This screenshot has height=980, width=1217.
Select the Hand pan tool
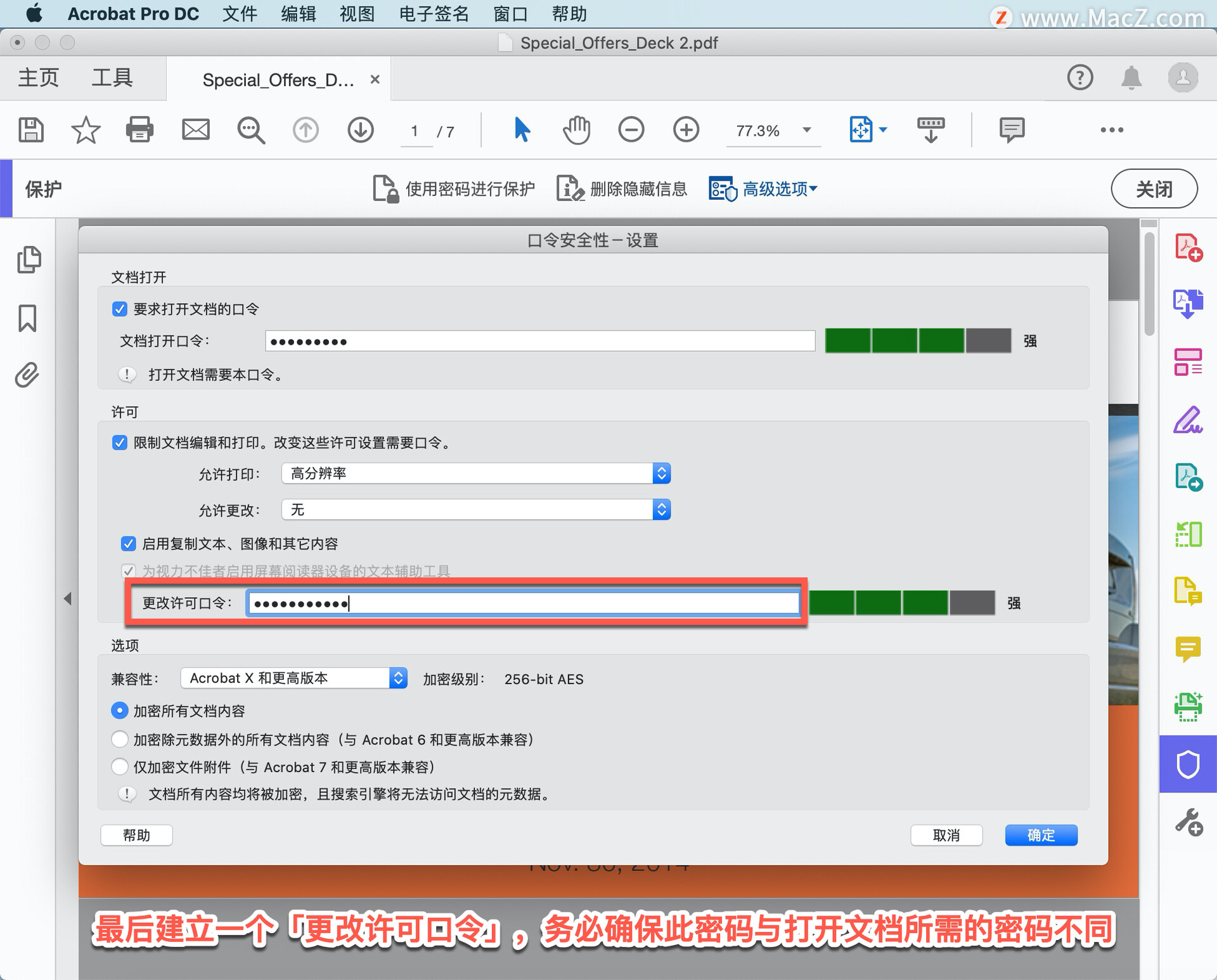point(576,130)
